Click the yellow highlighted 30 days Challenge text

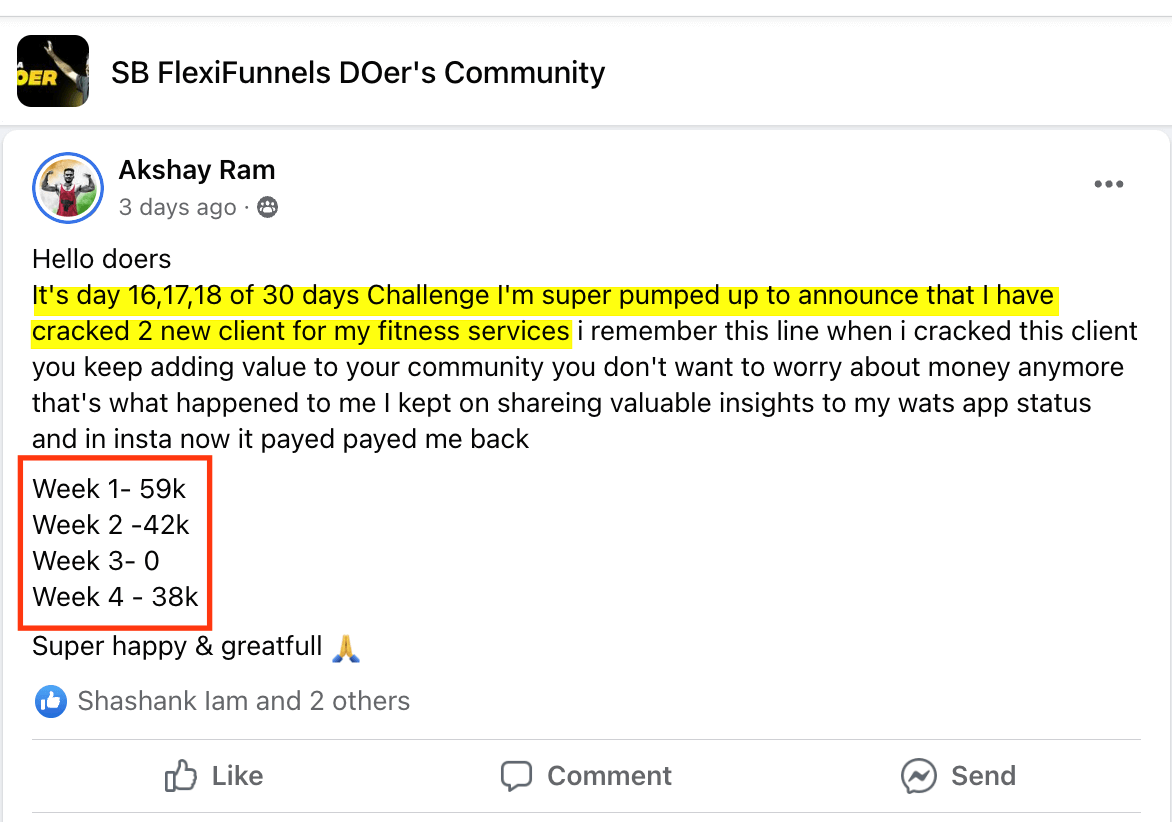pos(544,297)
